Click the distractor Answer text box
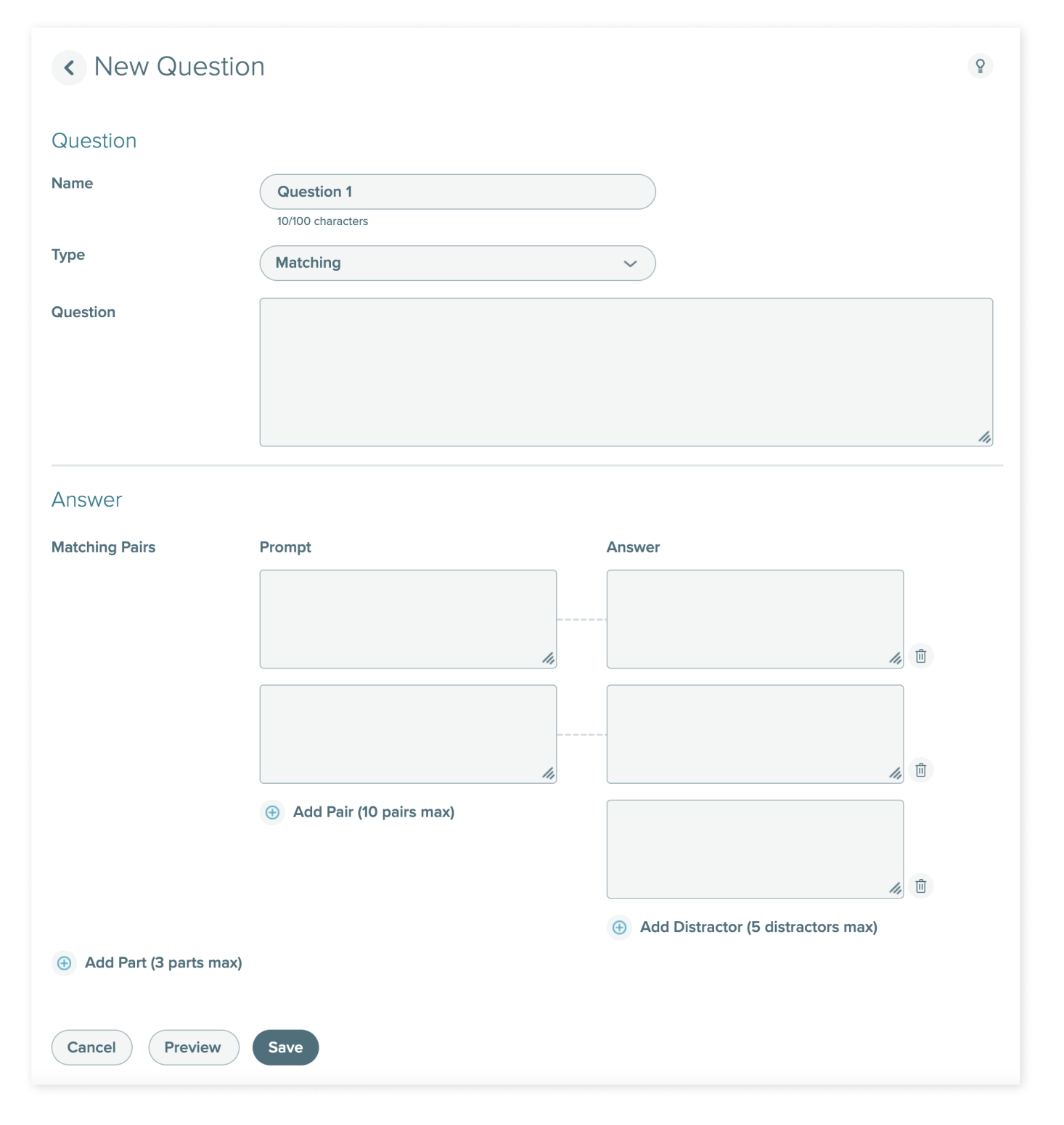The width and height of the screenshot is (1064, 1125). (755, 849)
